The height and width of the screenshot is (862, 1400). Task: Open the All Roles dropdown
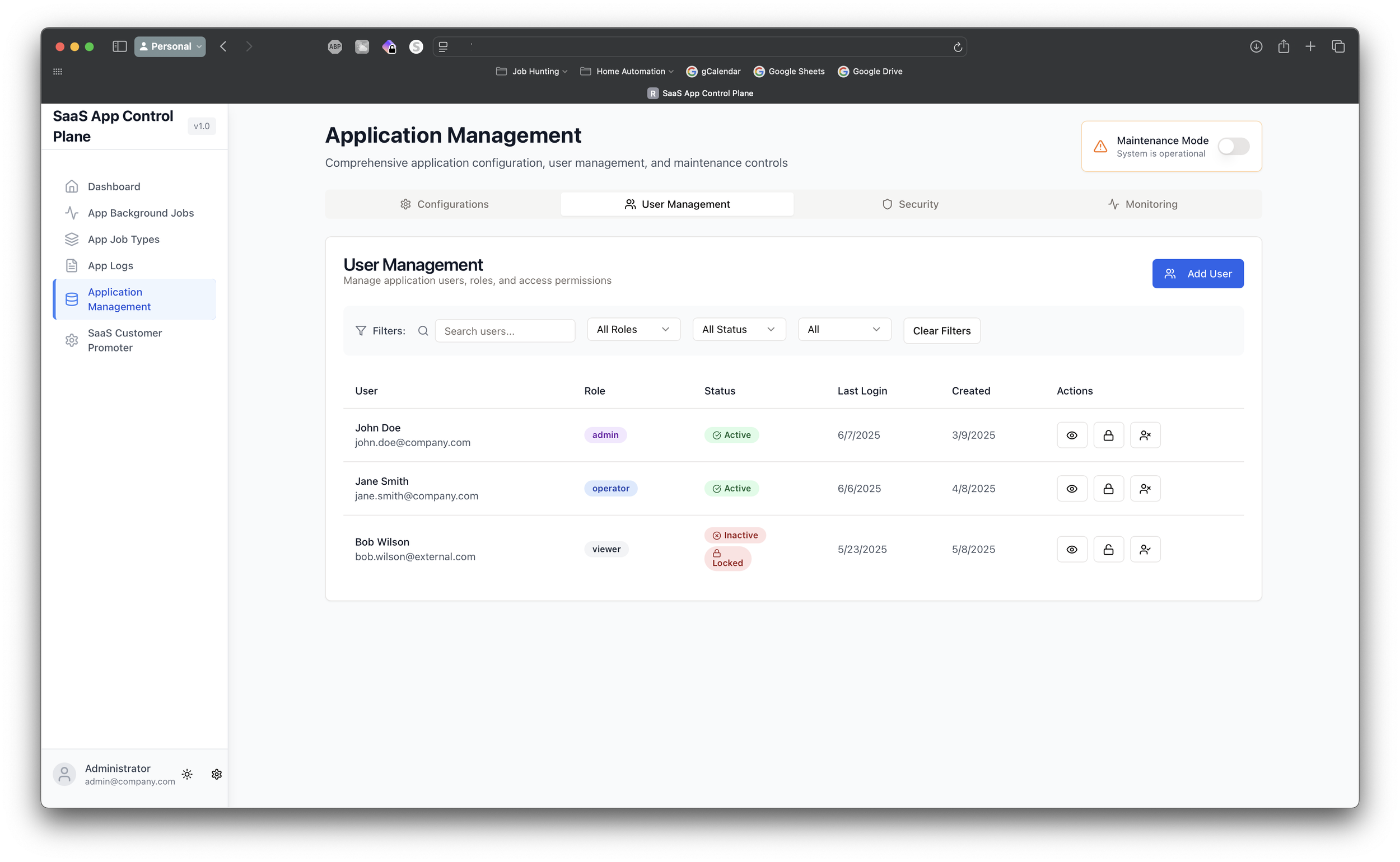click(633, 330)
